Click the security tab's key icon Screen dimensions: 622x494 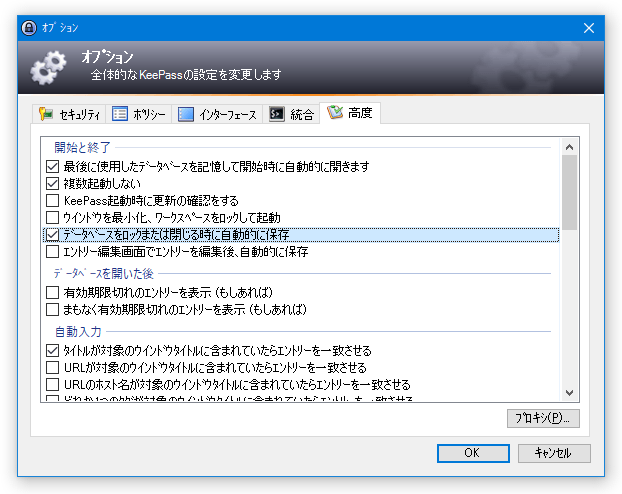point(46,114)
